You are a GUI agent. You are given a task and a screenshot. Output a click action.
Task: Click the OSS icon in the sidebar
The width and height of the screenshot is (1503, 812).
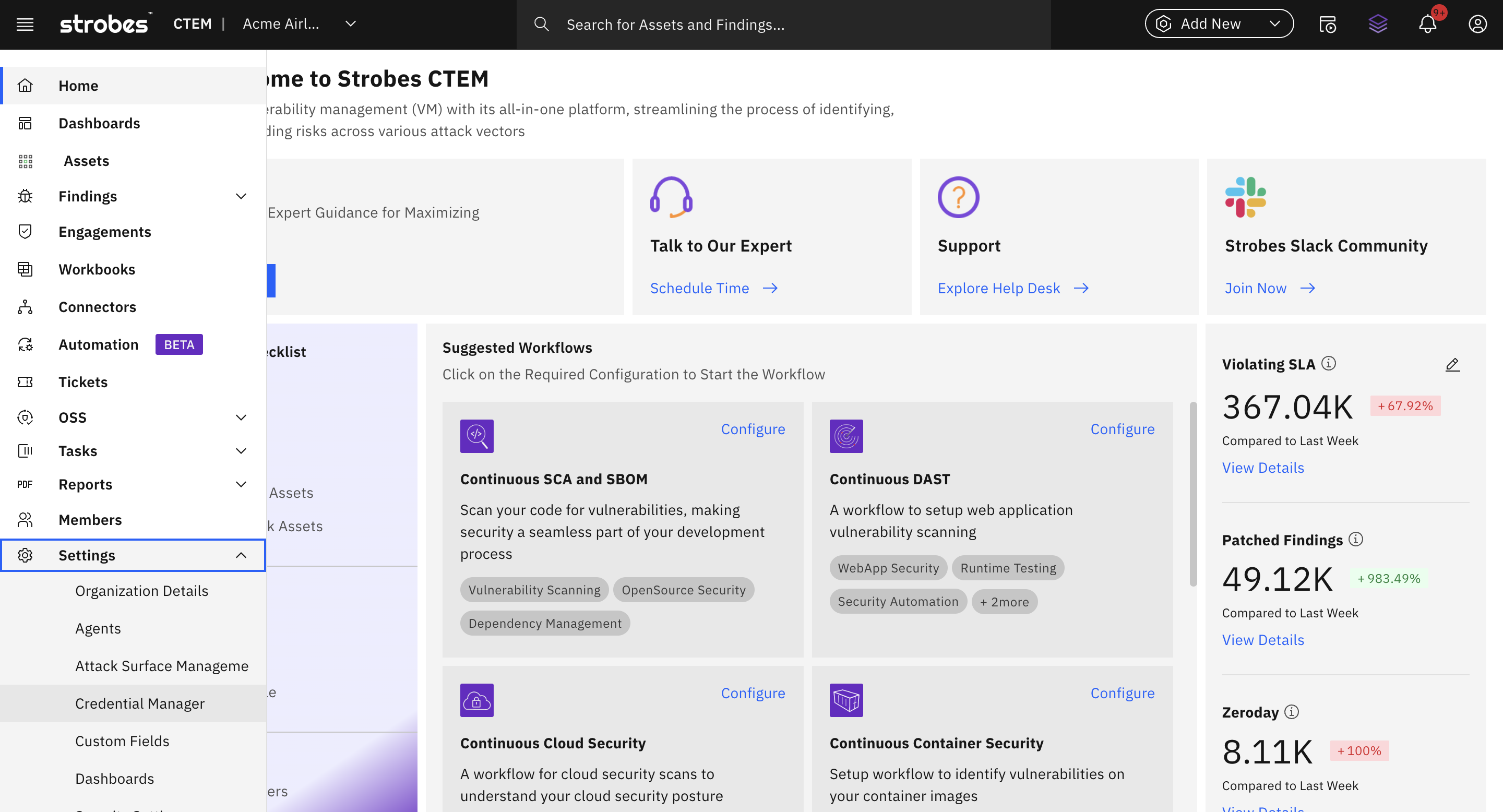[x=25, y=417]
